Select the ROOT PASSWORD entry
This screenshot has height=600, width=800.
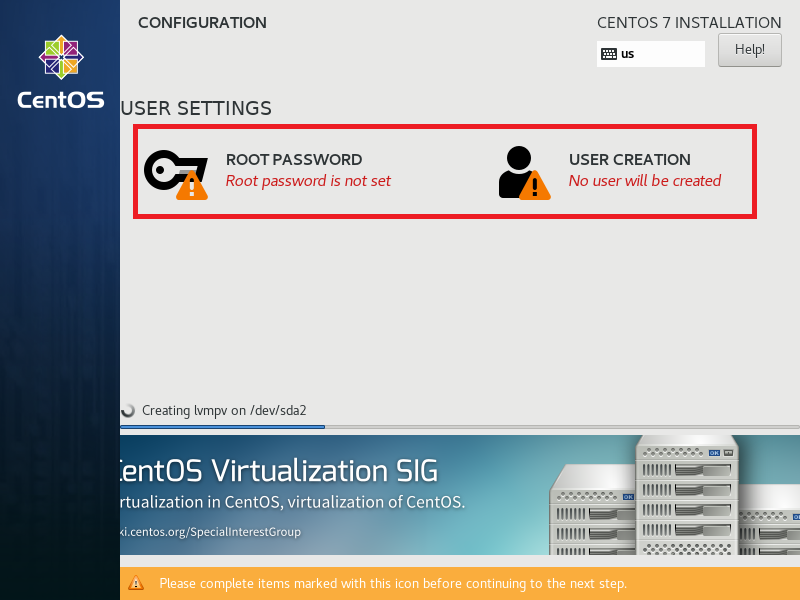[293, 160]
